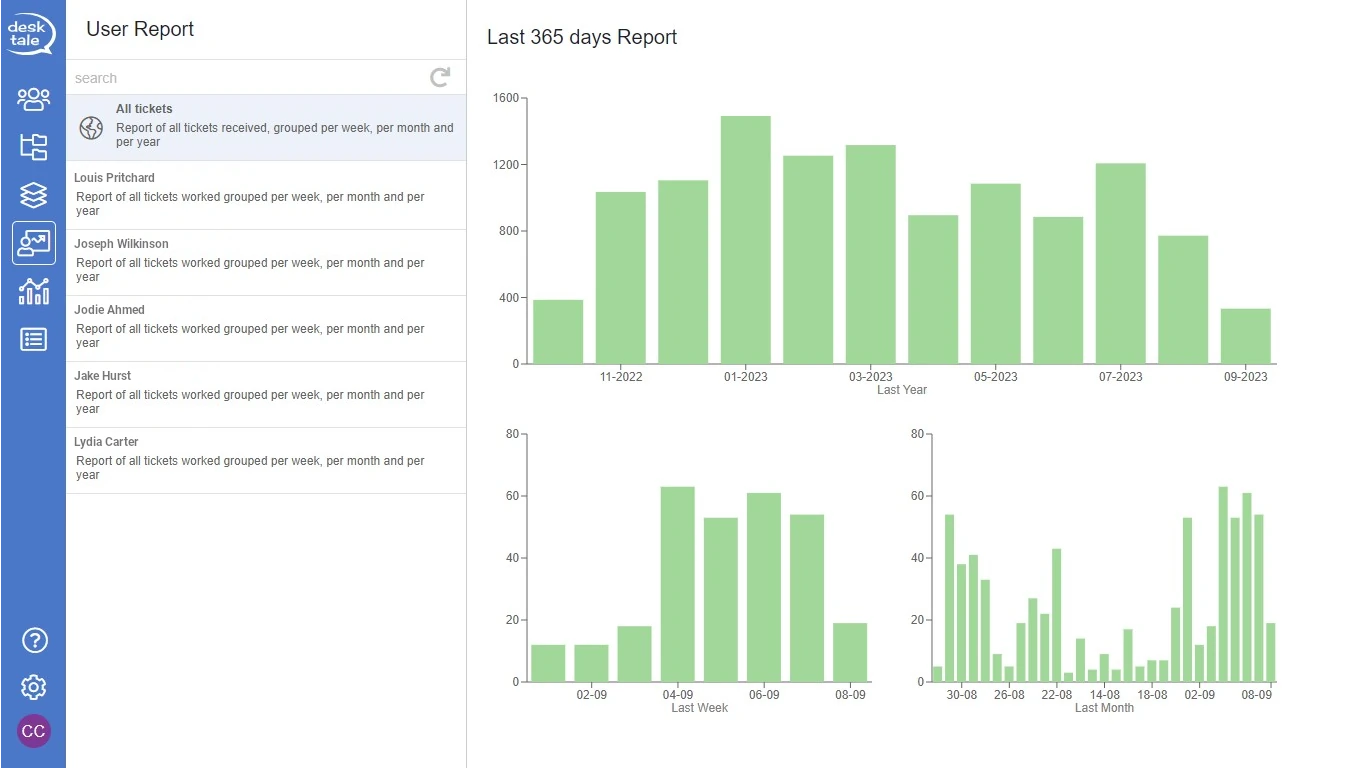Click the 'Last 365 days Report' heading
This screenshot has width=1366, height=768.
582,37
